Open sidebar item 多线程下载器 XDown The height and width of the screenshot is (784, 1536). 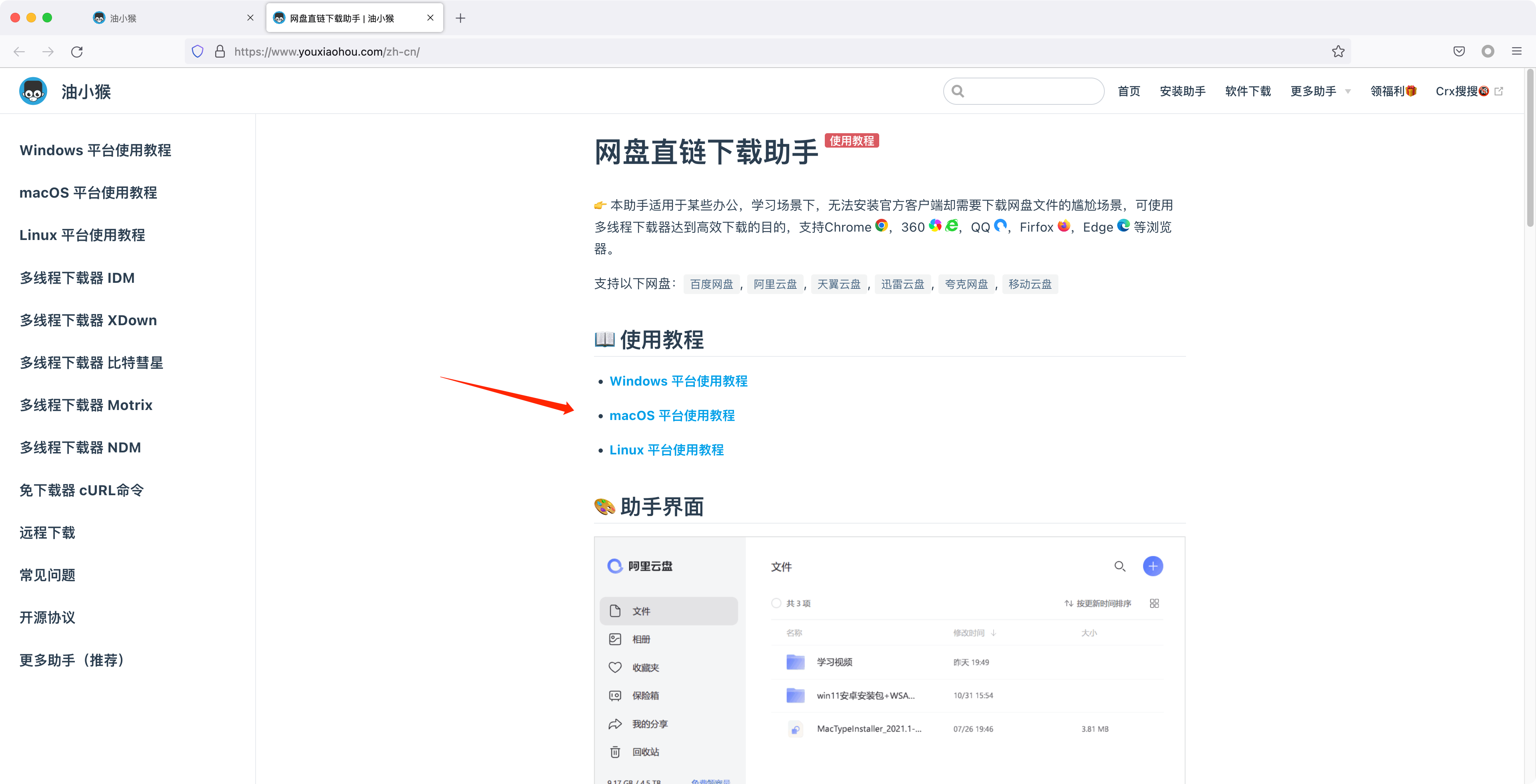pyautogui.click(x=88, y=320)
